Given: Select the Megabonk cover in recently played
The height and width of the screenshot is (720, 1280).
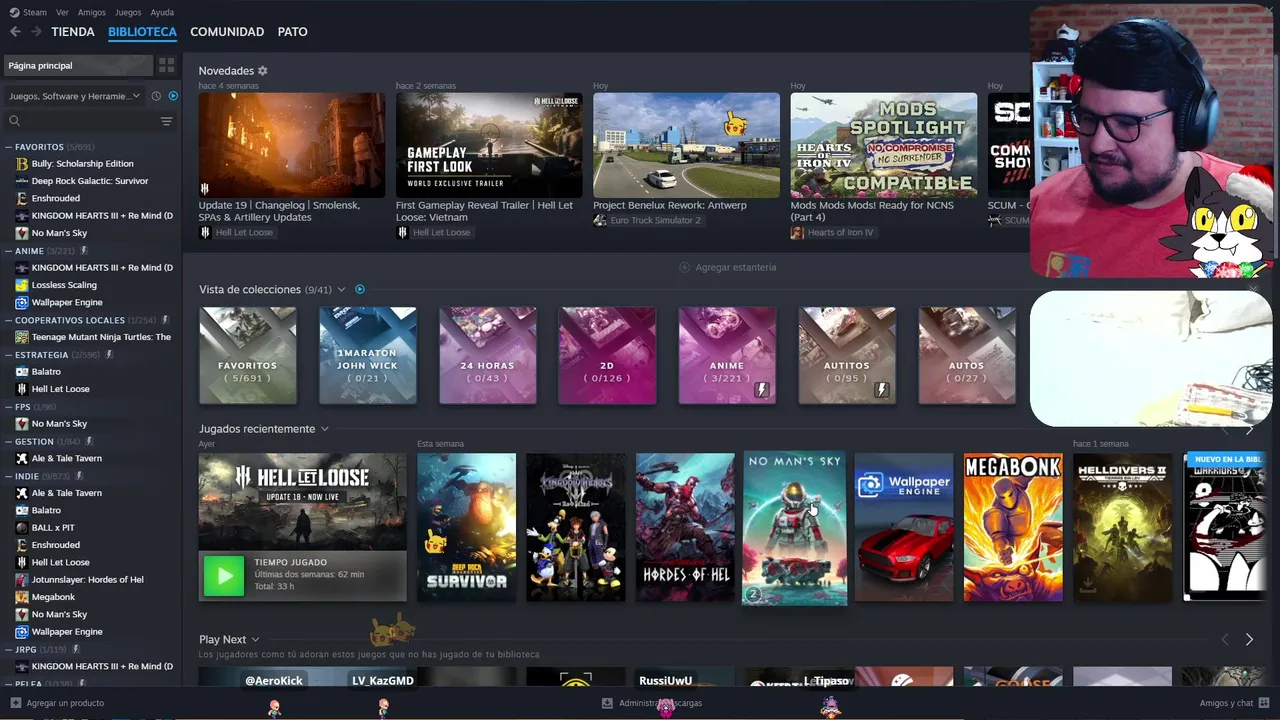Looking at the screenshot, I should point(1013,528).
